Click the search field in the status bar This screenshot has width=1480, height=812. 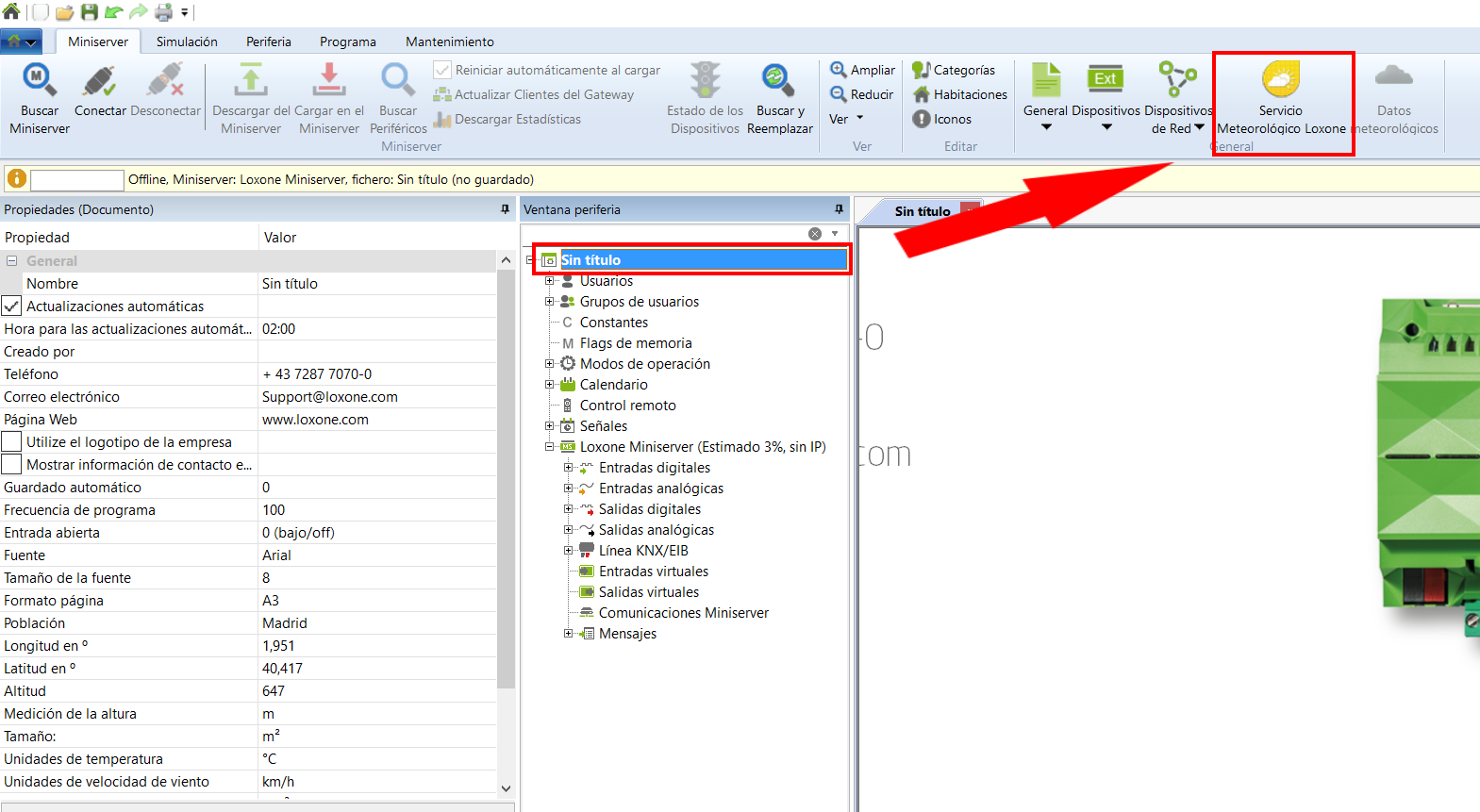[77, 180]
